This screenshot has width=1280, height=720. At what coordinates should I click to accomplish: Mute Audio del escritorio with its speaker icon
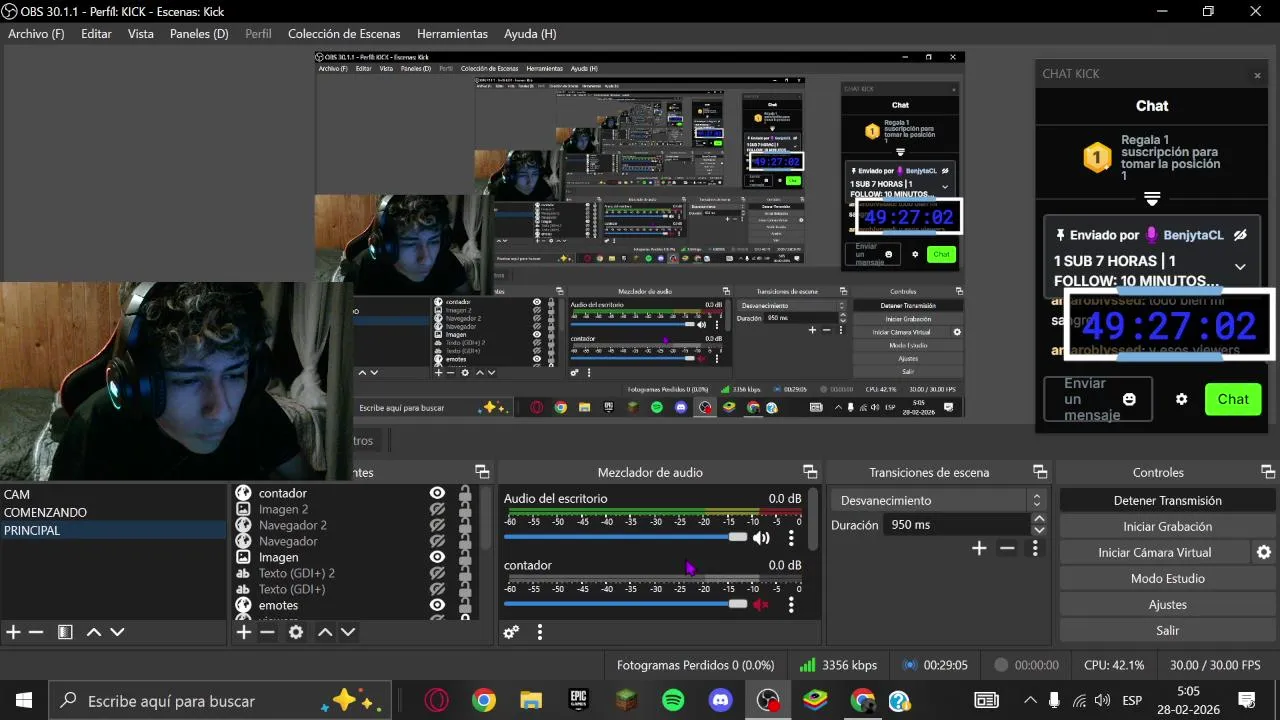click(762, 538)
